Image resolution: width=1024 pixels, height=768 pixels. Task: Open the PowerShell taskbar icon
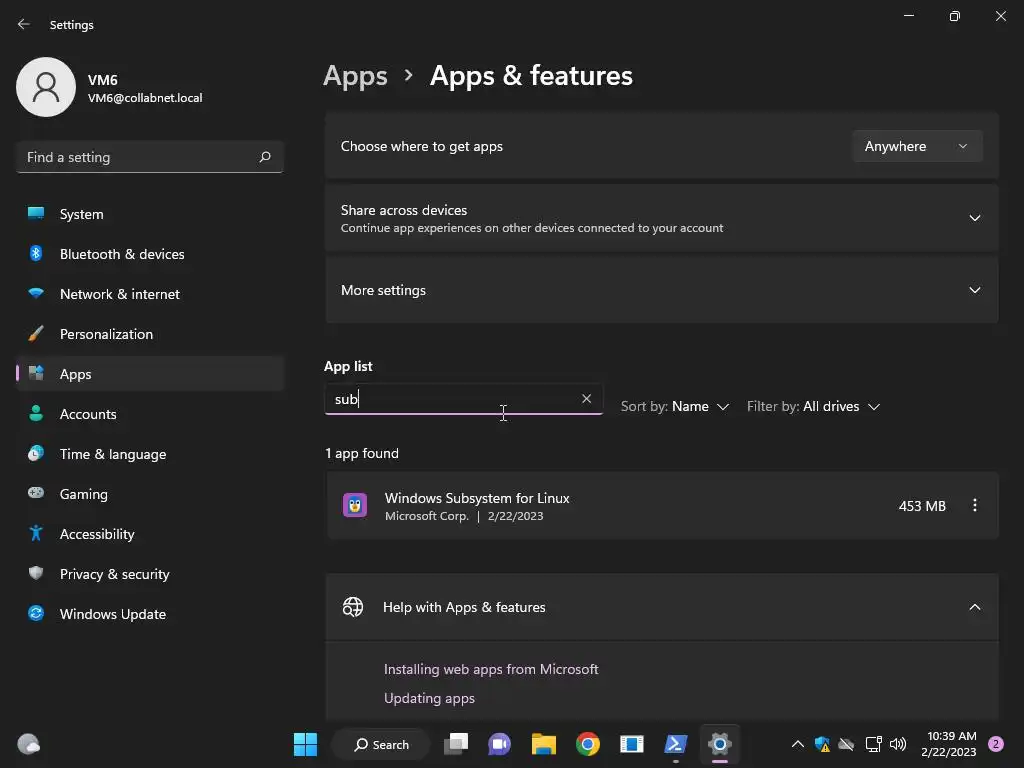(675, 744)
